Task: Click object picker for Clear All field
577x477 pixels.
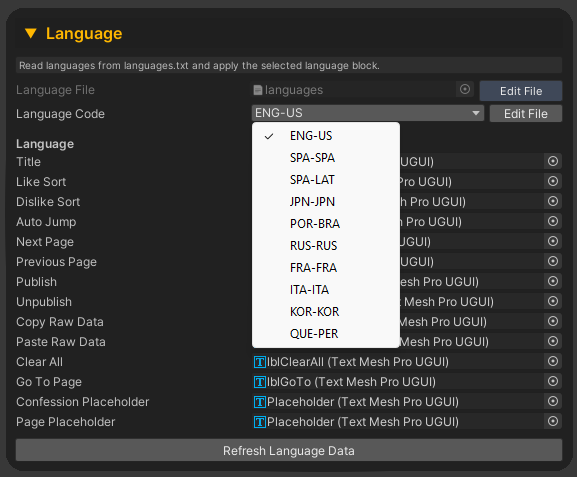Action: point(553,361)
